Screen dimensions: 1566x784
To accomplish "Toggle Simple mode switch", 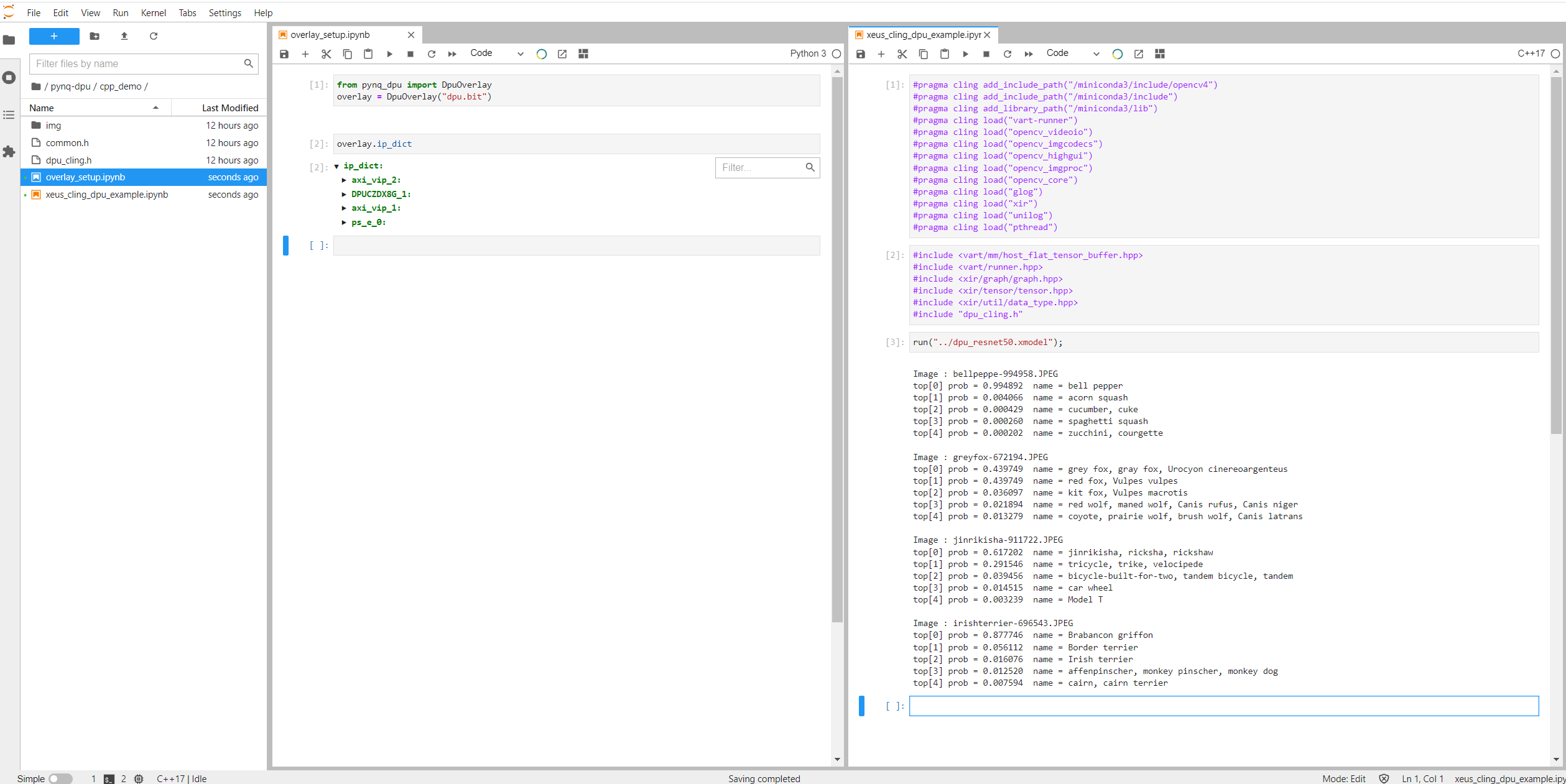I will tap(60, 778).
